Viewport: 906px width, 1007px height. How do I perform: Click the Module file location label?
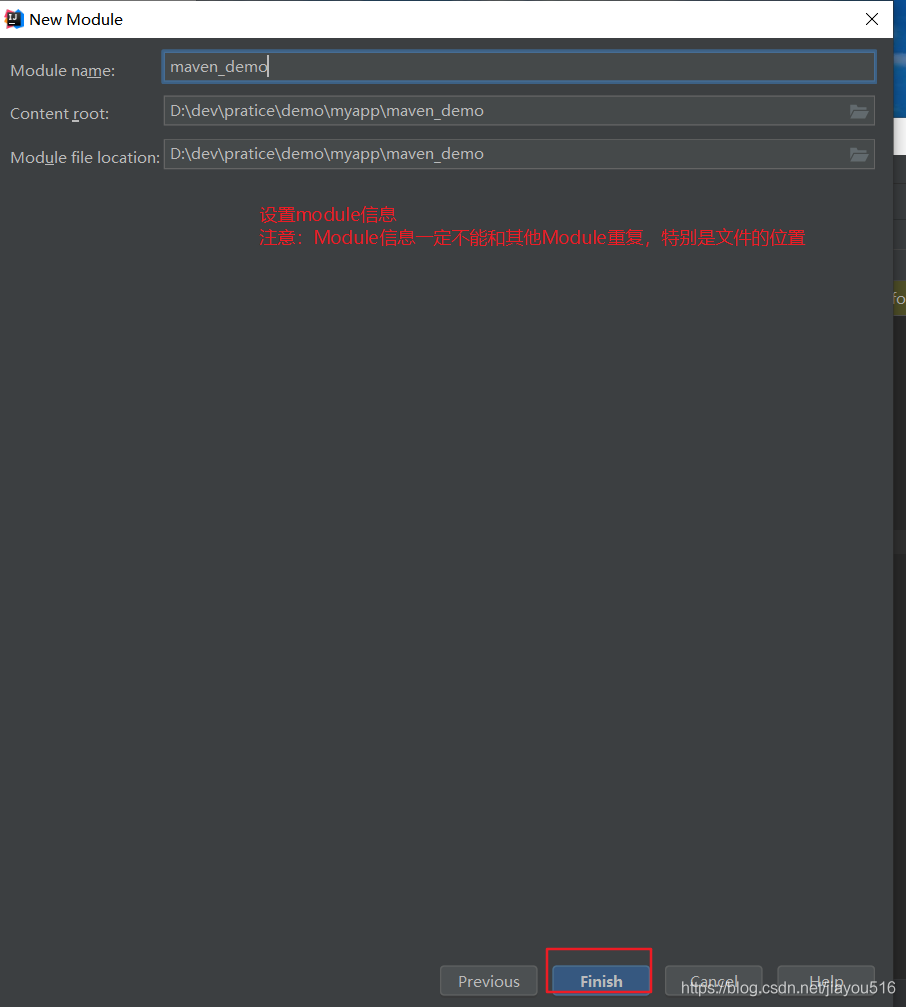point(85,157)
